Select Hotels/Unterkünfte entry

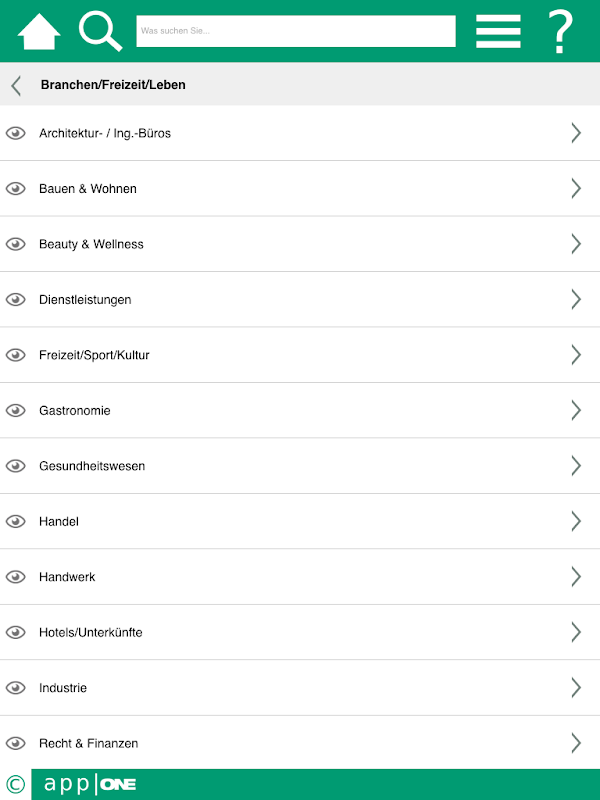[x=300, y=632]
